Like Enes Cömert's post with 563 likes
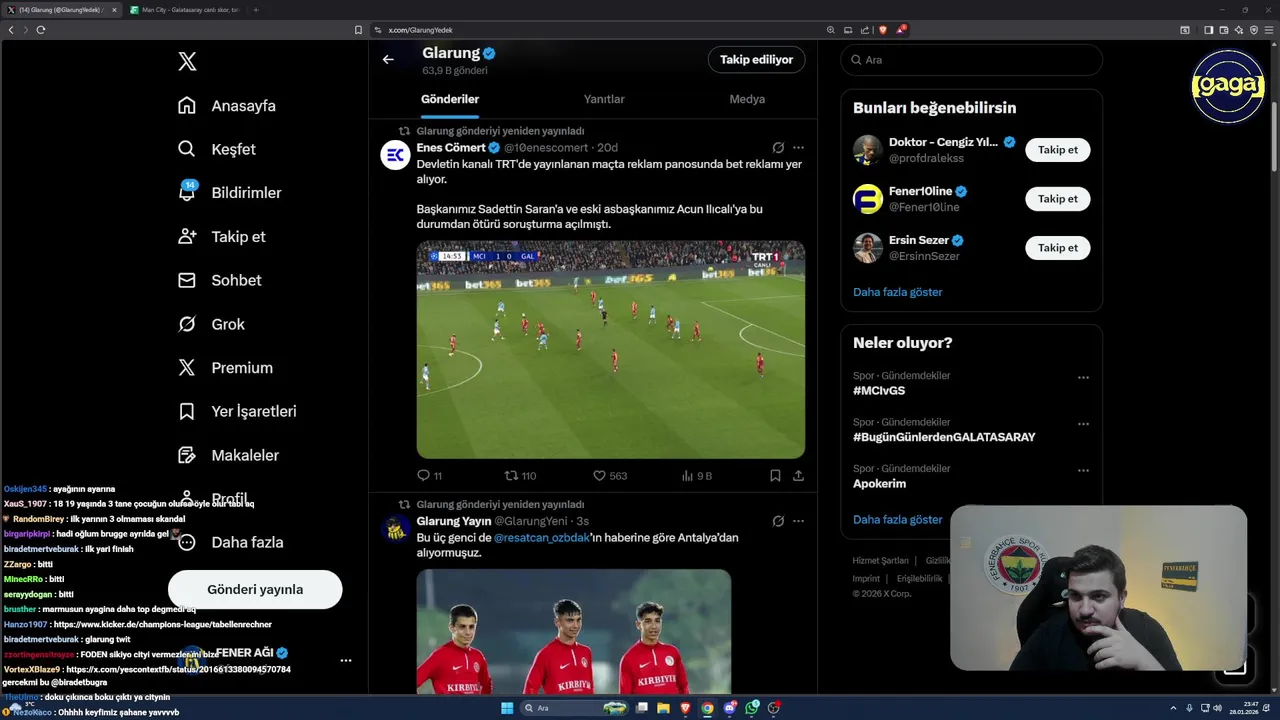 tap(610, 476)
